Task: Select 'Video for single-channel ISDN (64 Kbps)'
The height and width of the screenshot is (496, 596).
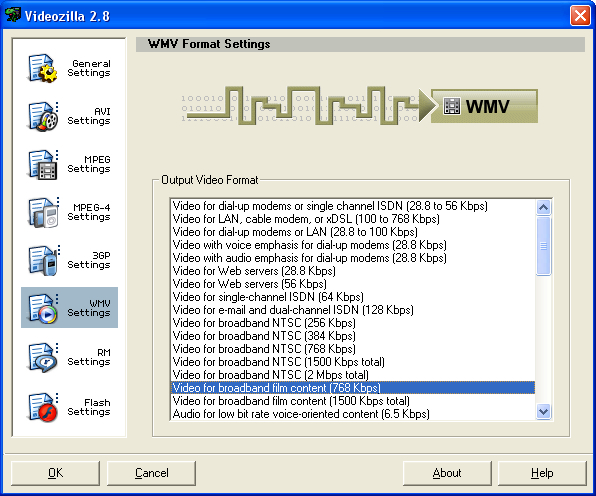Action: [x=353, y=297]
